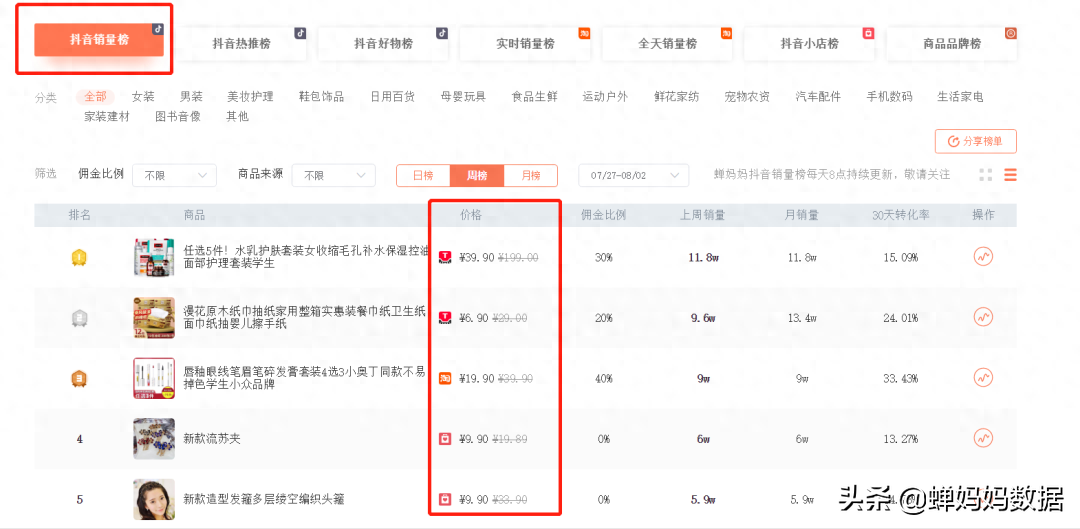Open product title 漫花原木纸巾抽纸

pyautogui.click(x=304, y=318)
